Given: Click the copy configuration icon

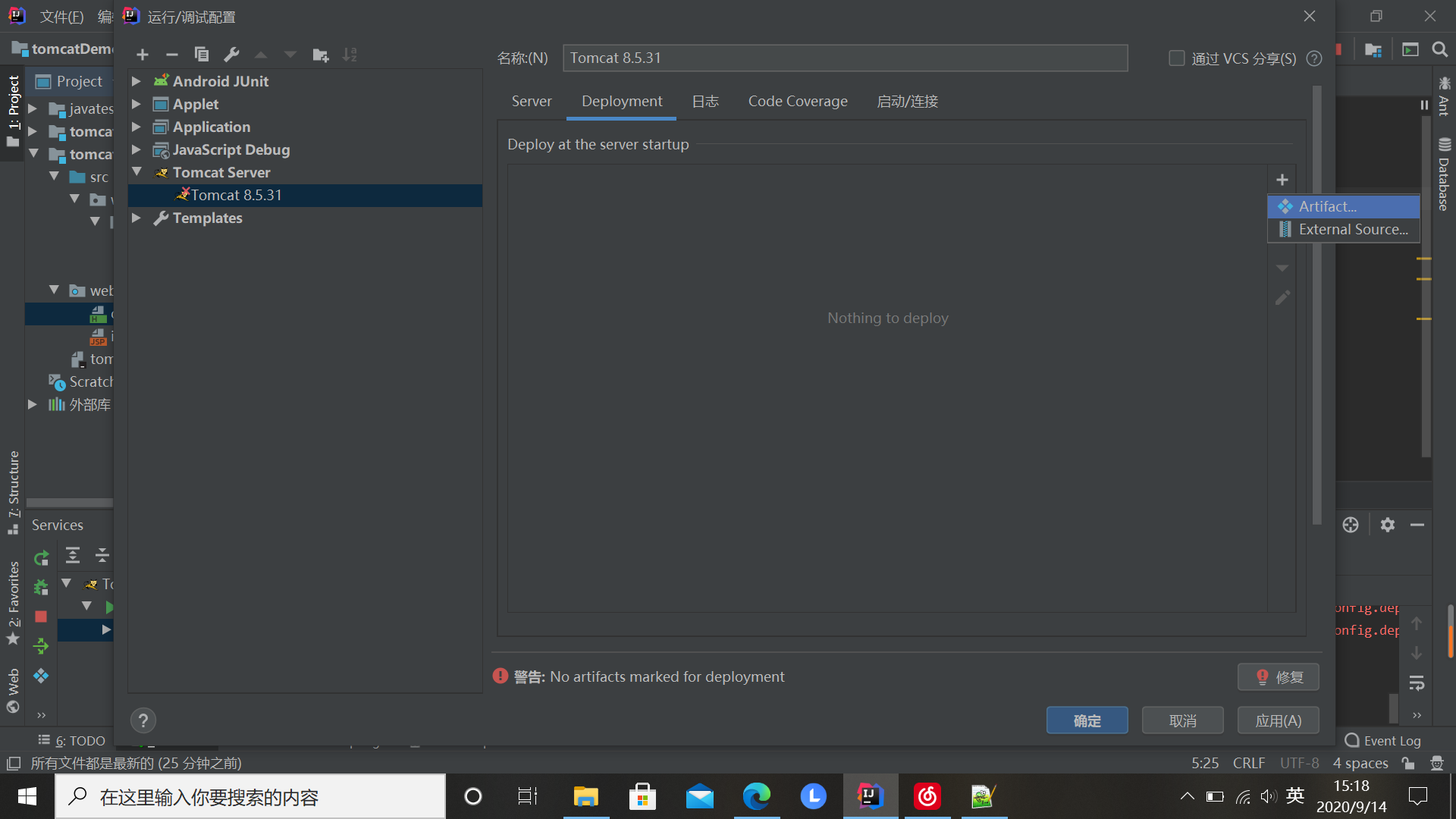Looking at the screenshot, I should tap(202, 55).
